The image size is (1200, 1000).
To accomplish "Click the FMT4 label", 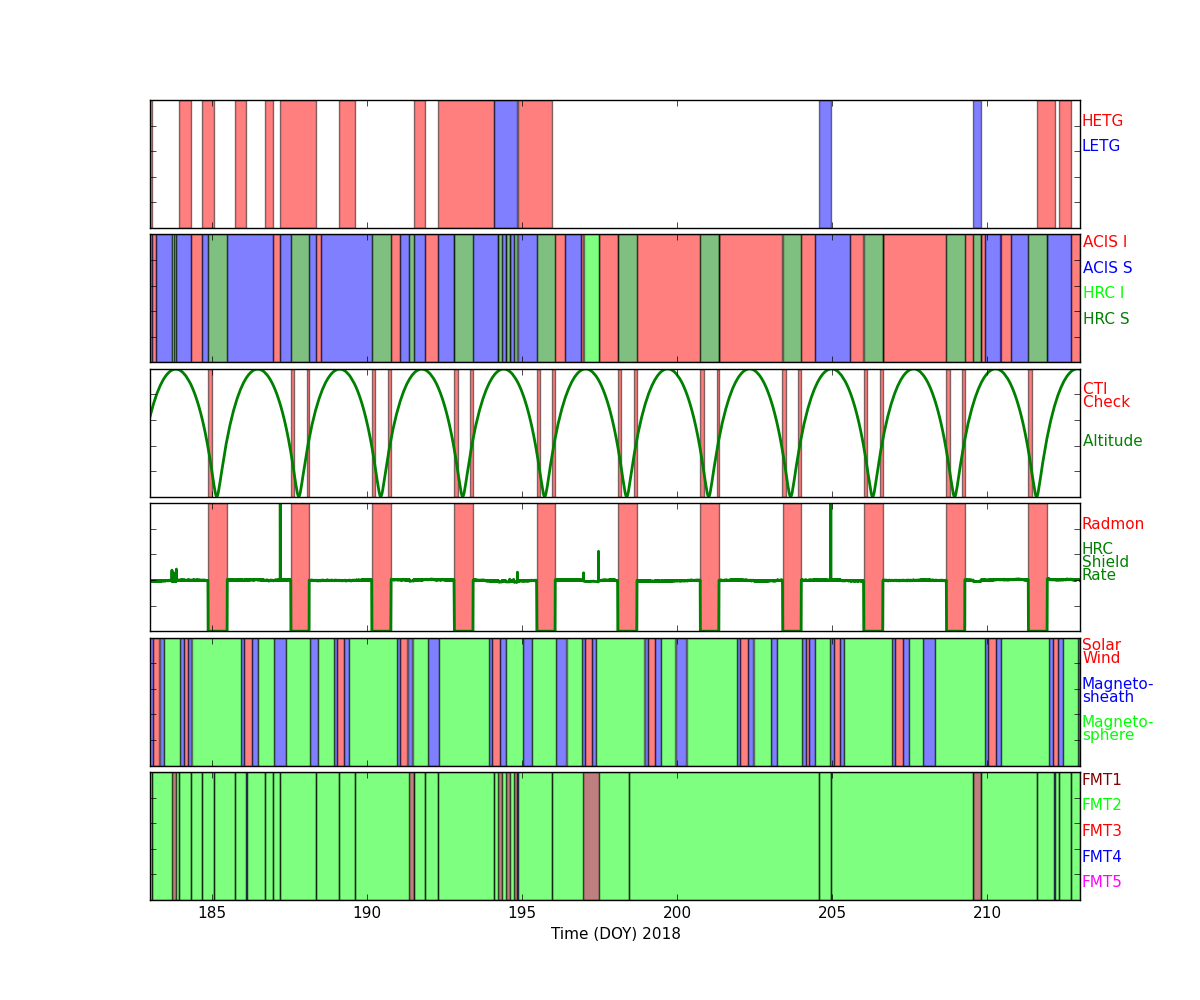I will [x=1101, y=857].
